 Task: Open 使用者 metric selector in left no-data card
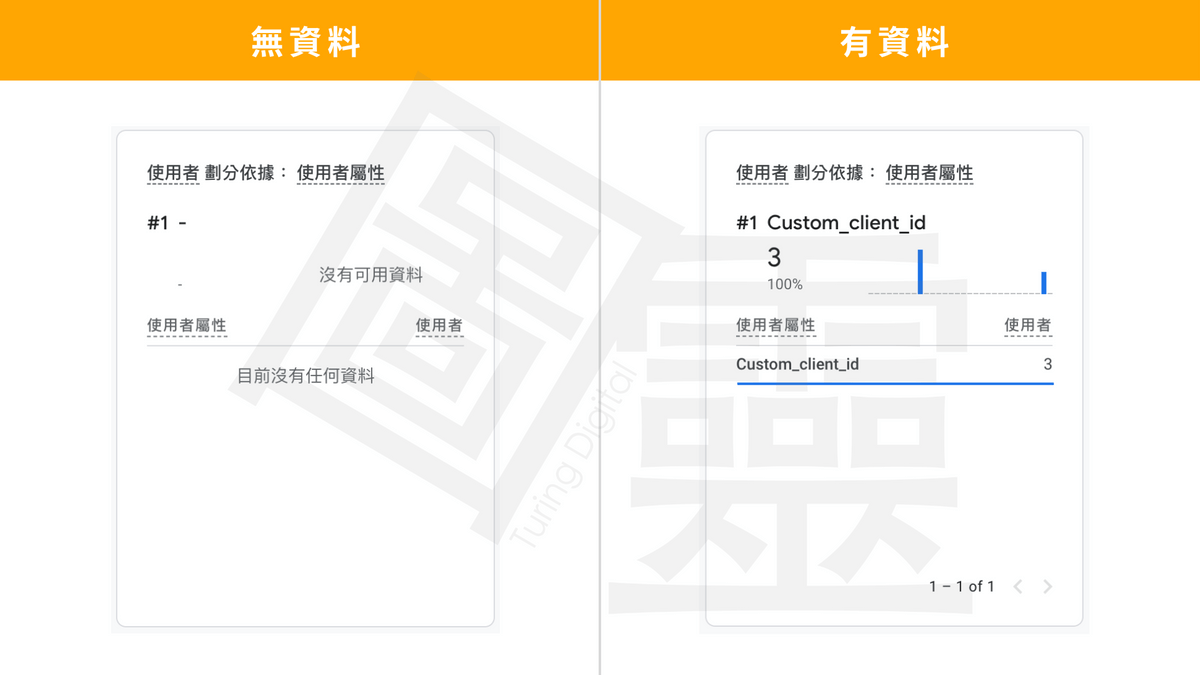(173, 173)
